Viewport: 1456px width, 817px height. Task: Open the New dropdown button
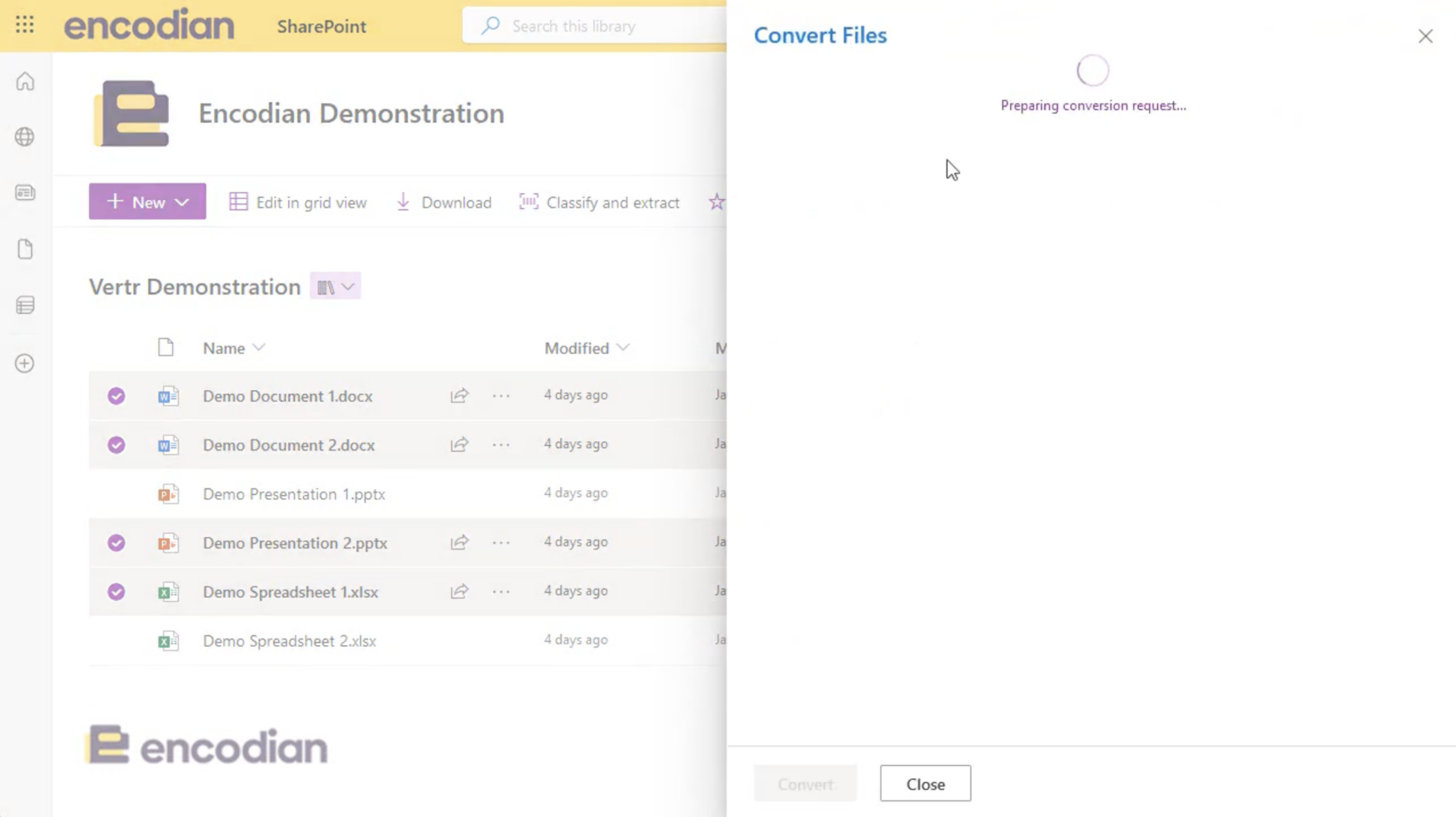147,202
